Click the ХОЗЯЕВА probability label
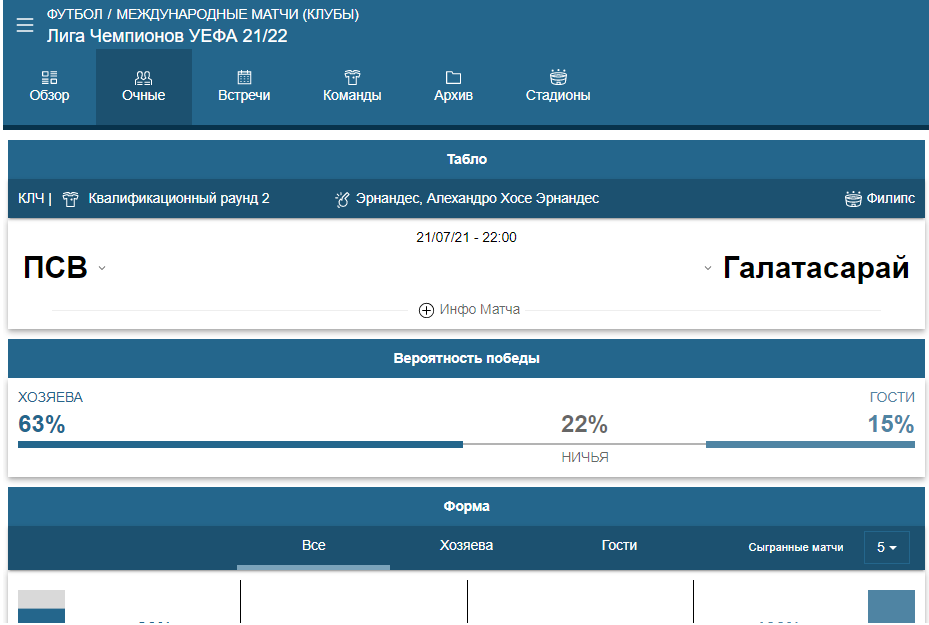929x625 pixels. pos(50,398)
